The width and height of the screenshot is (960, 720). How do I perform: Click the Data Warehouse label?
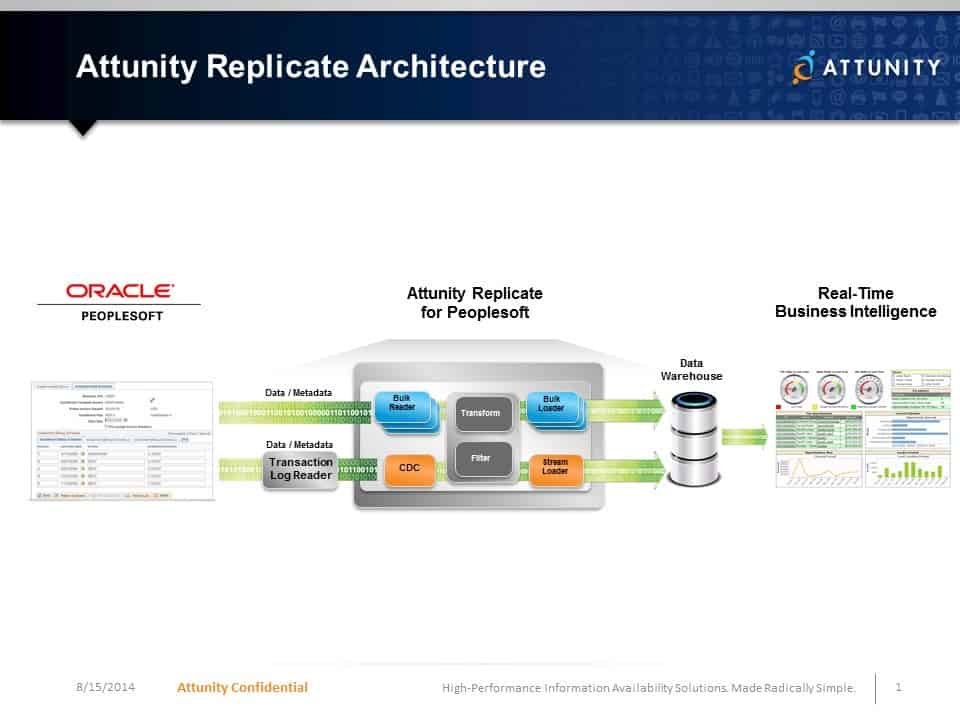click(691, 370)
